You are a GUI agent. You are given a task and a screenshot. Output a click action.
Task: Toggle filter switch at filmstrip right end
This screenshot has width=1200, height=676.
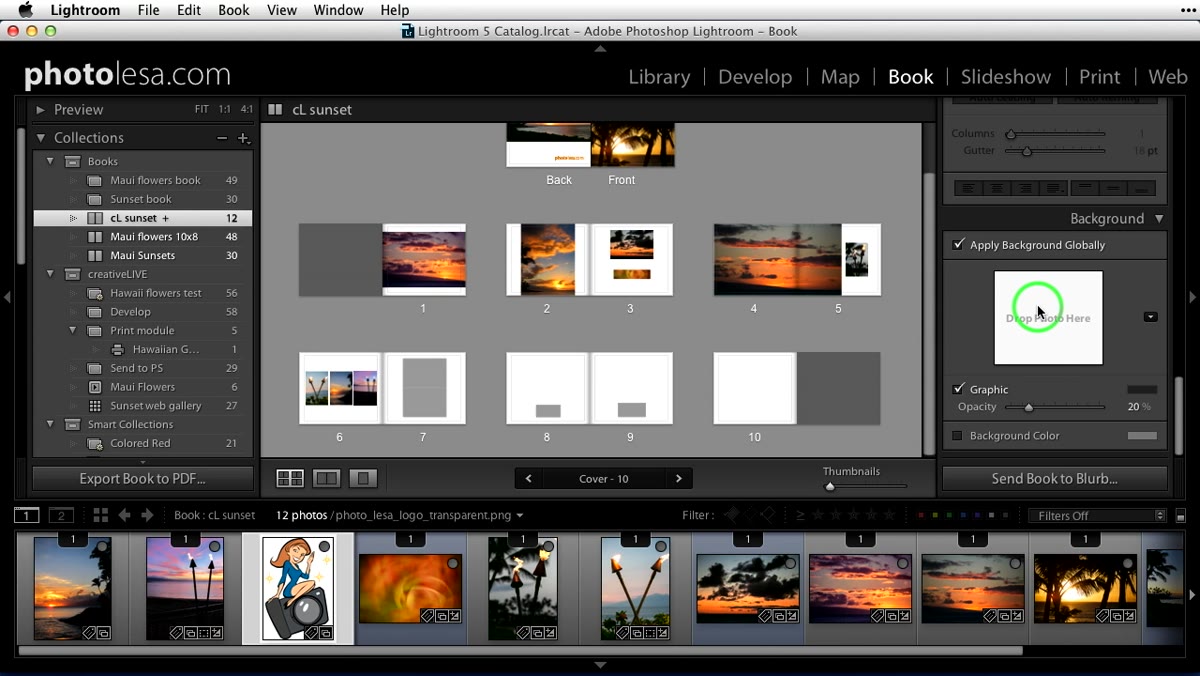(x=1181, y=516)
